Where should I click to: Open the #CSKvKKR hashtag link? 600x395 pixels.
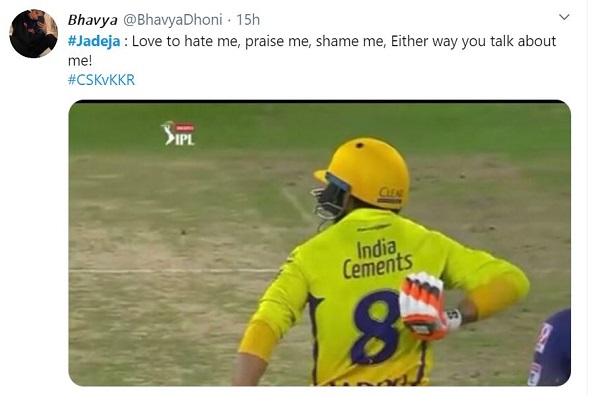101,80
